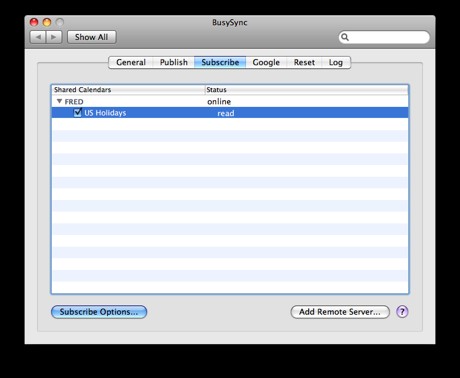This screenshot has height=378, width=460.
Task: View the Log tab
Action: pyautogui.click(x=336, y=62)
